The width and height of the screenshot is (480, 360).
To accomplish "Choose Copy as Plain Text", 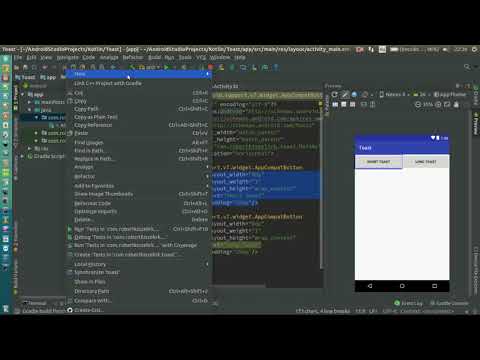I will (138, 117).
